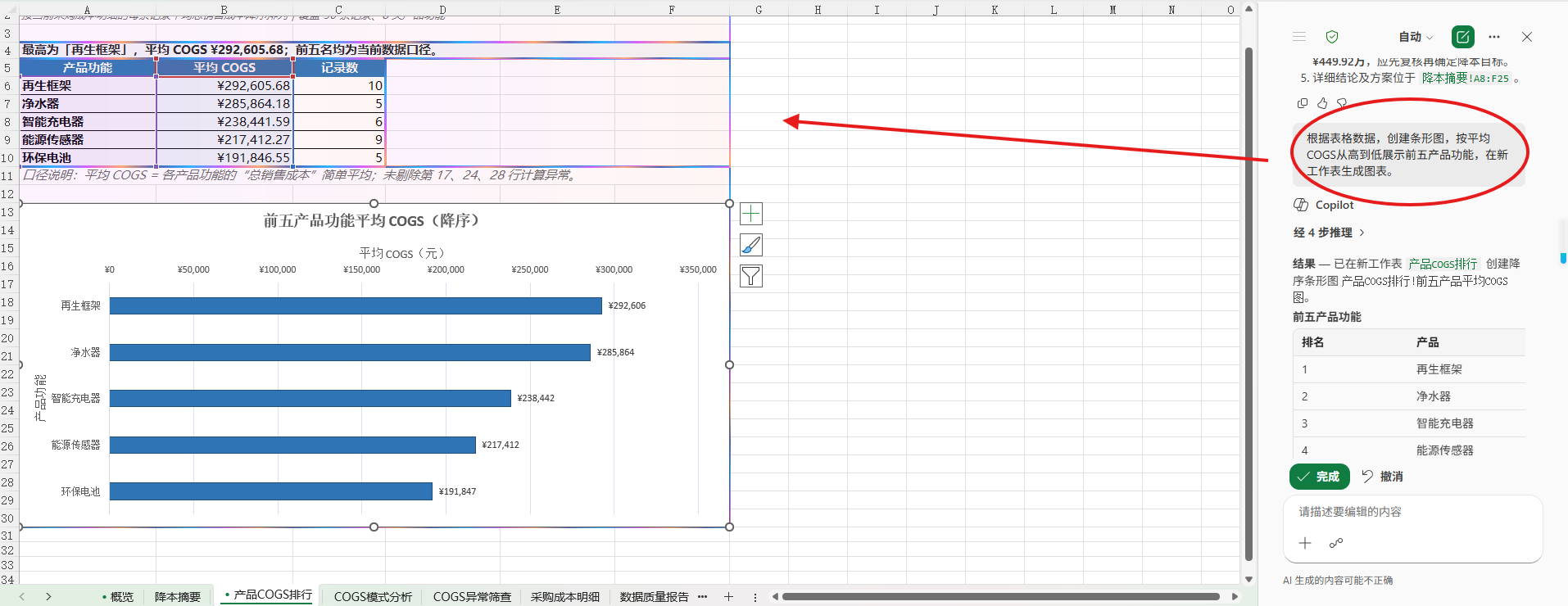This screenshot has width=1568, height=606.
Task: Click the green shield protection icon
Action: pyautogui.click(x=1332, y=37)
